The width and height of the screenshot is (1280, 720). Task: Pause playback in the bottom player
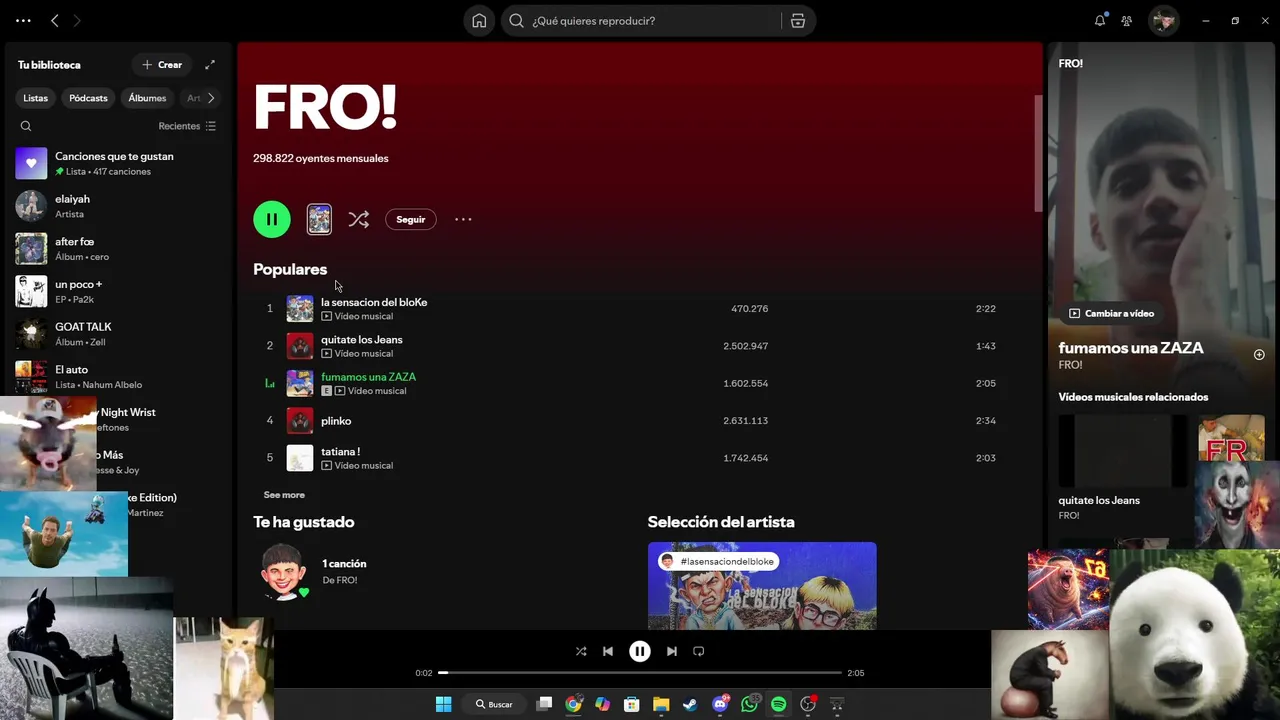640,651
